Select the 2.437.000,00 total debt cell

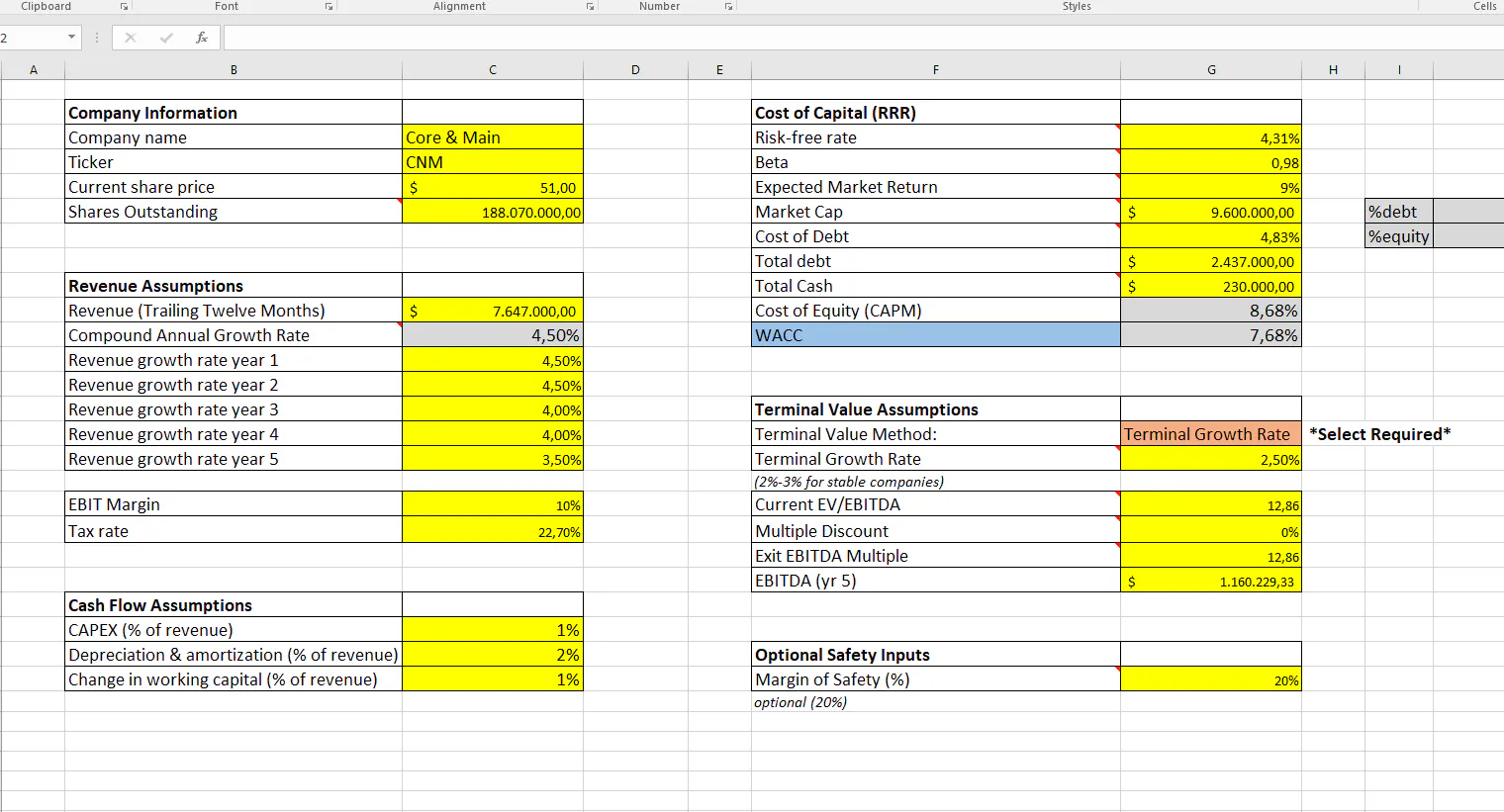click(1211, 261)
